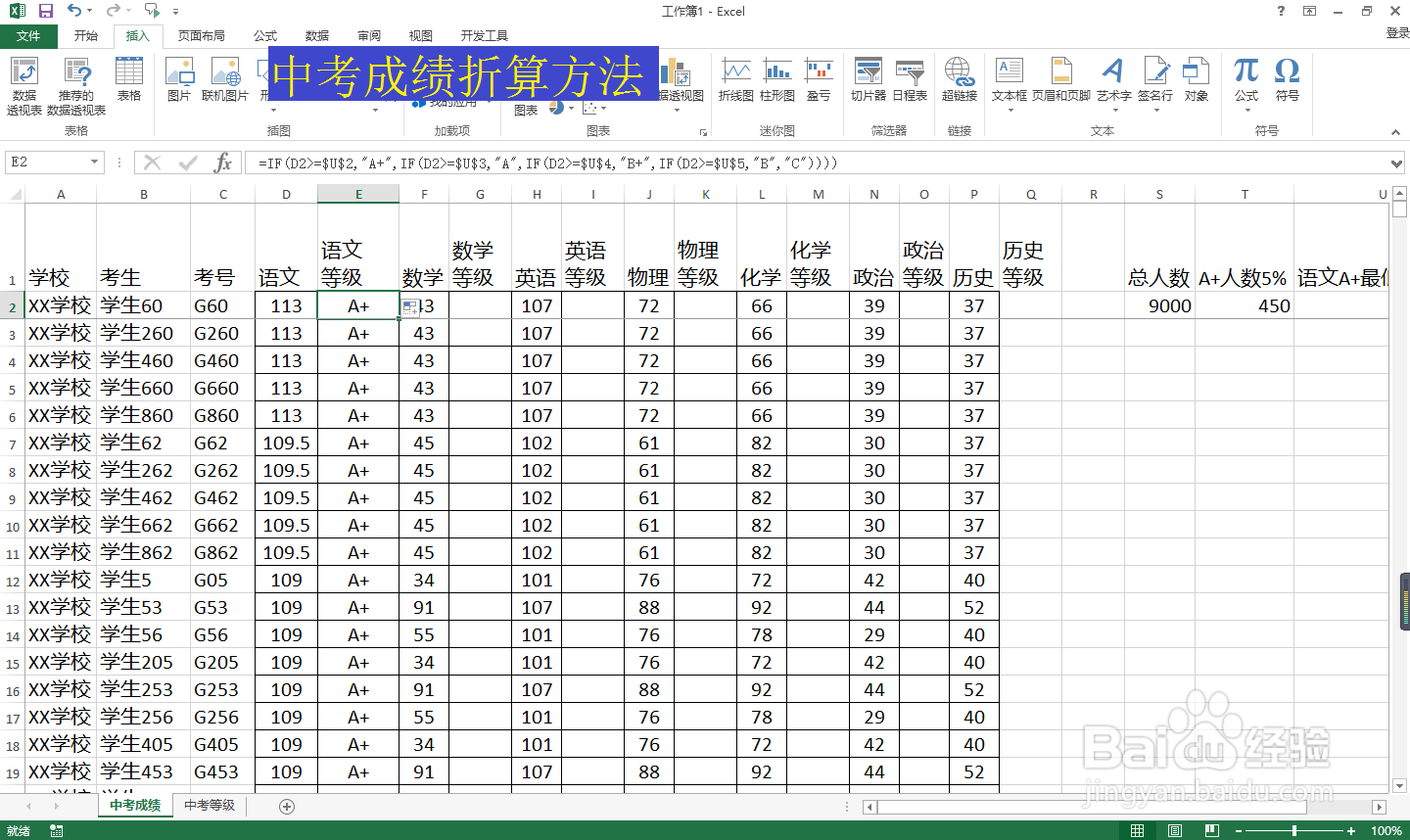Open the Auto Fill Options button near E2
The width and height of the screenshot is (1410, 840).
pos(410,308)
